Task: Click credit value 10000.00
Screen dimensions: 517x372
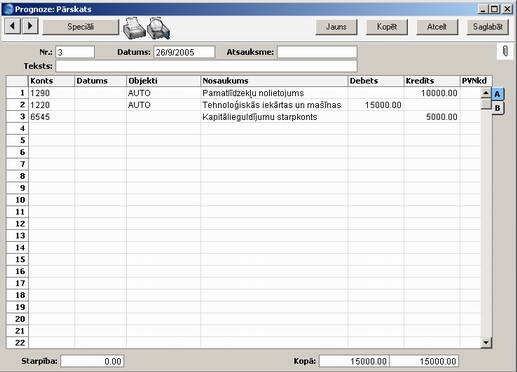Action: [x=432, y=93]
